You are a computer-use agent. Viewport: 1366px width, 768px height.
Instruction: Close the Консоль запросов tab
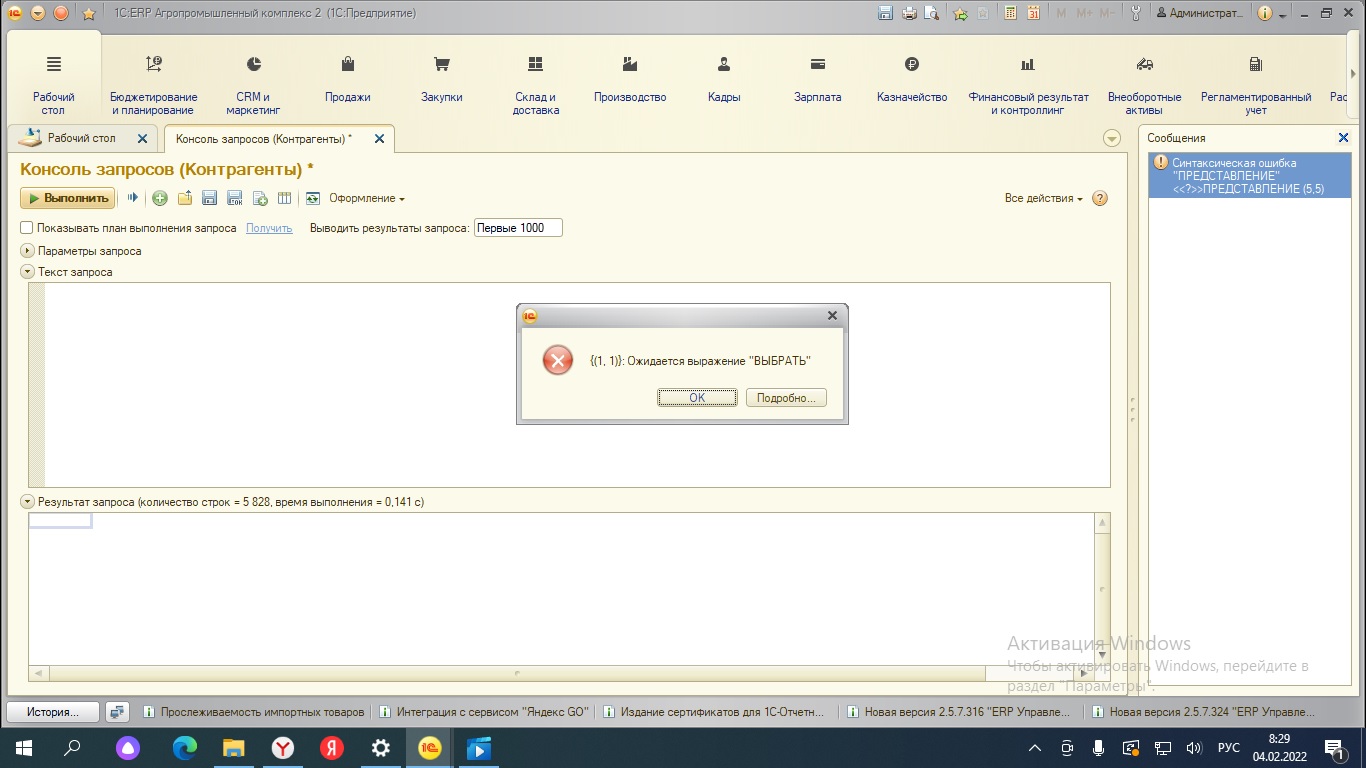point(379,139)
